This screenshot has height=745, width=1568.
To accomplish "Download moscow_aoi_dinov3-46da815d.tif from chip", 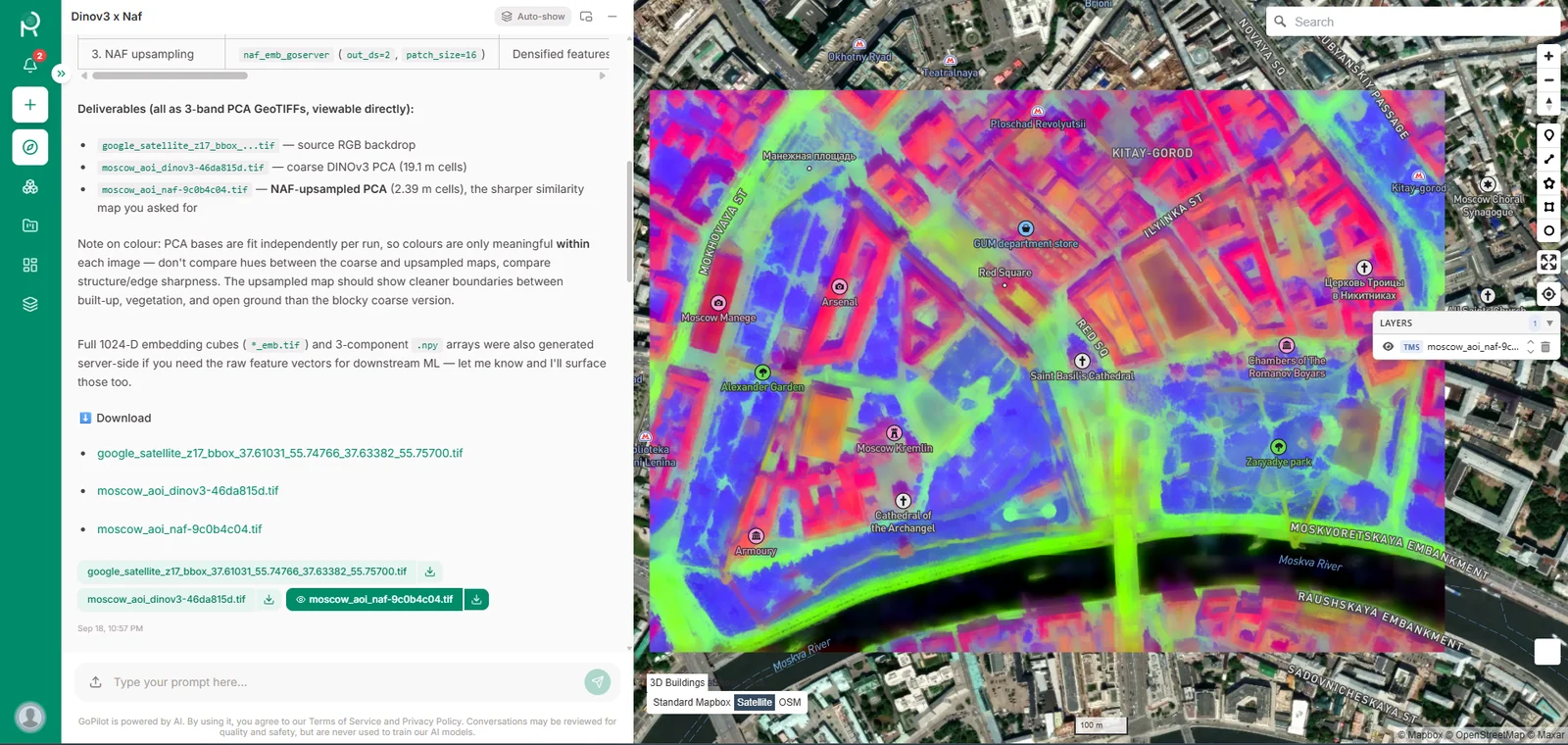I will (269, 599).
